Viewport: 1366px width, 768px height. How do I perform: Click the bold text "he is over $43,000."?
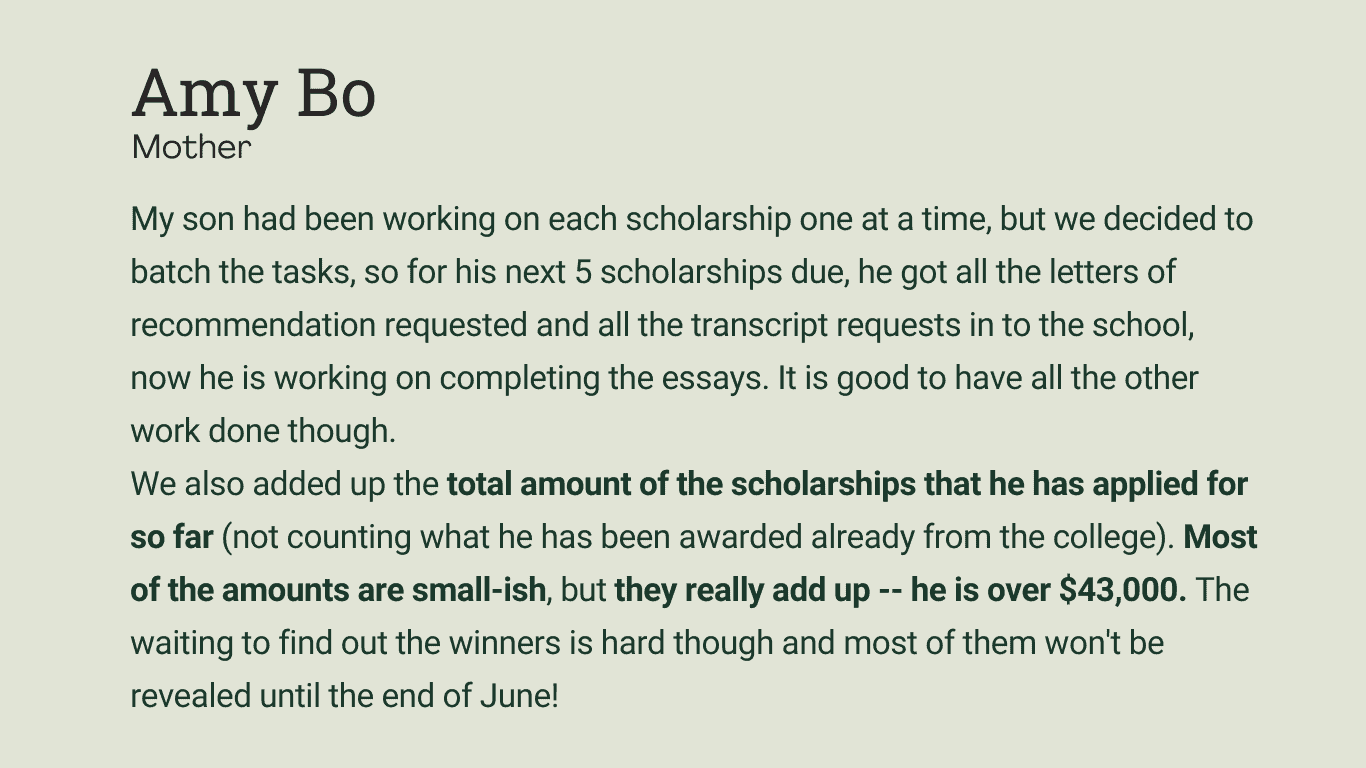click(1049, 590)
